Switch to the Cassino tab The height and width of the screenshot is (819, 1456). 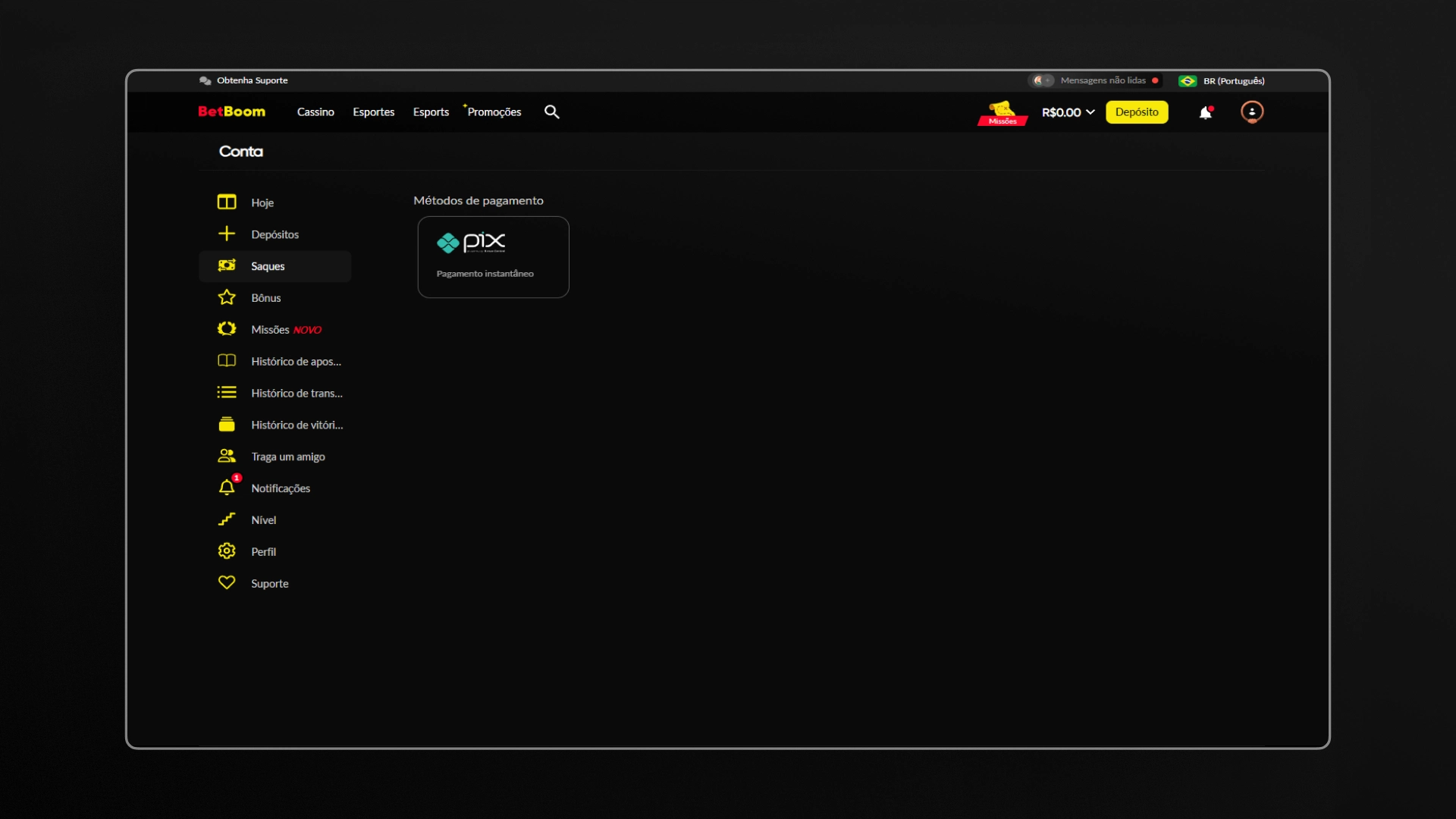(x=315, y=111)
